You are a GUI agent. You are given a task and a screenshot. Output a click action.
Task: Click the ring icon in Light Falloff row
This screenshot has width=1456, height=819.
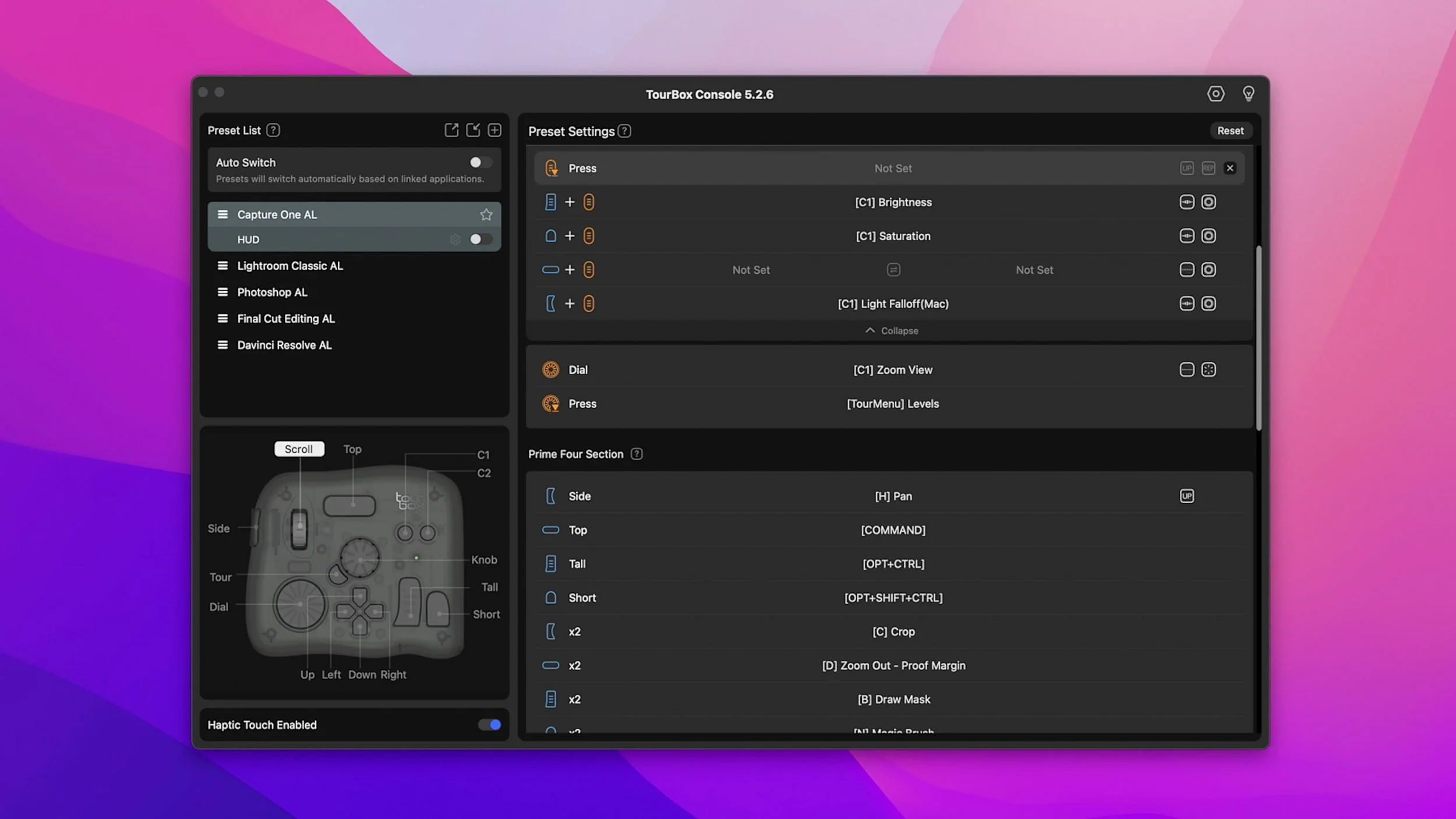coord(1208,303)
